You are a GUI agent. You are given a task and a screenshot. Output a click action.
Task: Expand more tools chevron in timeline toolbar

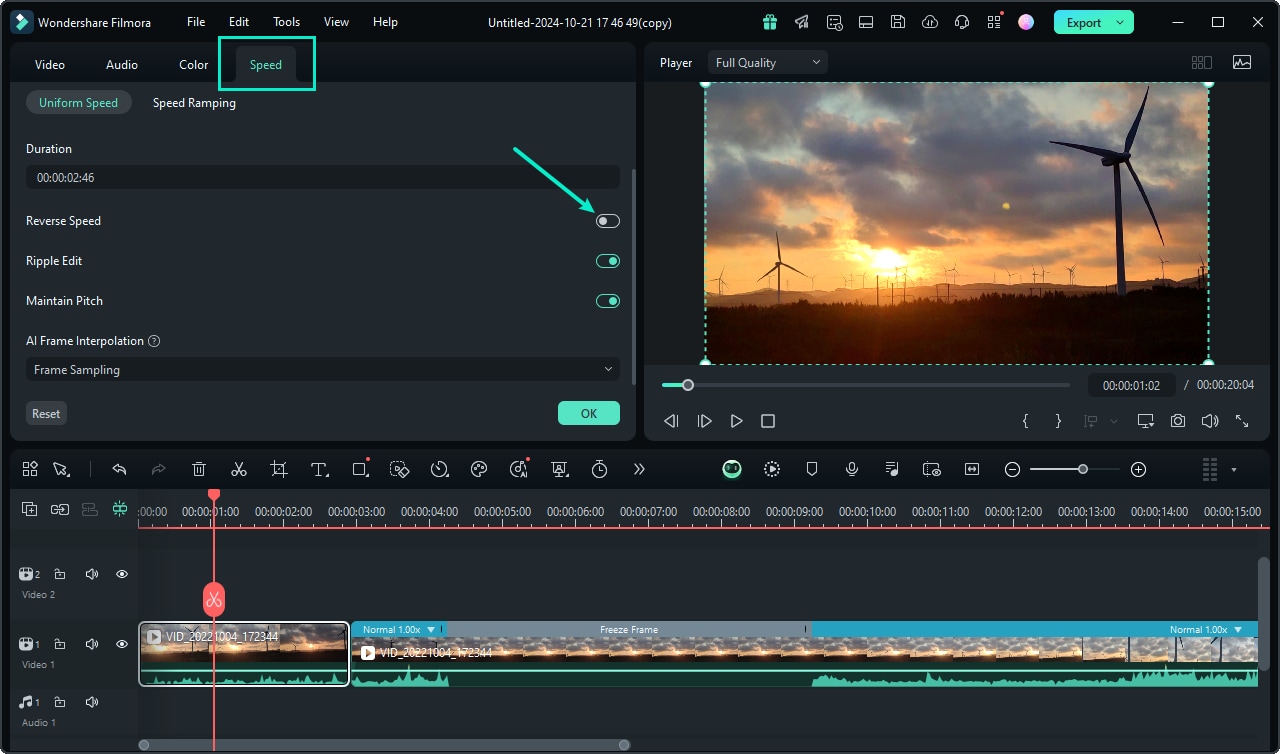[x=639, y=469]
